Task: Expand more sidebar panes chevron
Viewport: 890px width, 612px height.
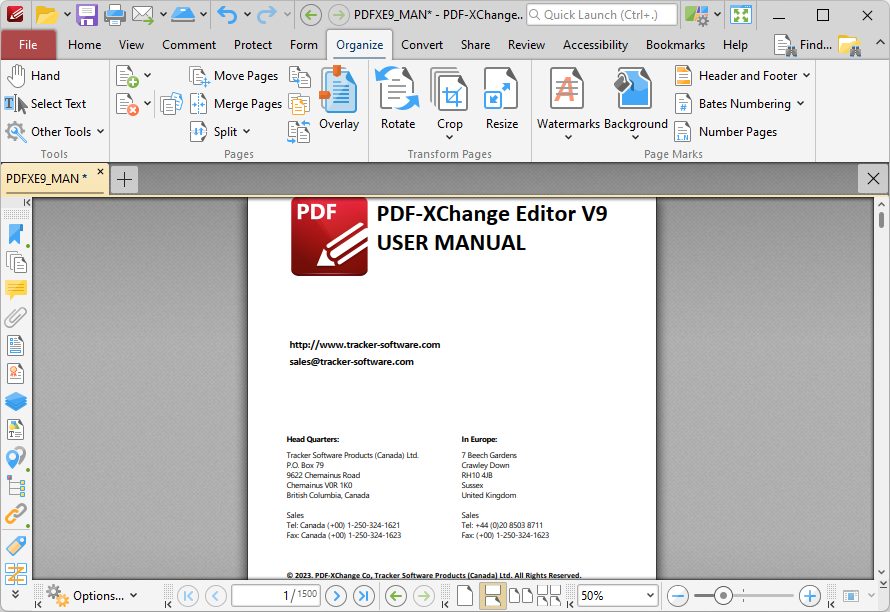Action: click(x=15, y=594)
